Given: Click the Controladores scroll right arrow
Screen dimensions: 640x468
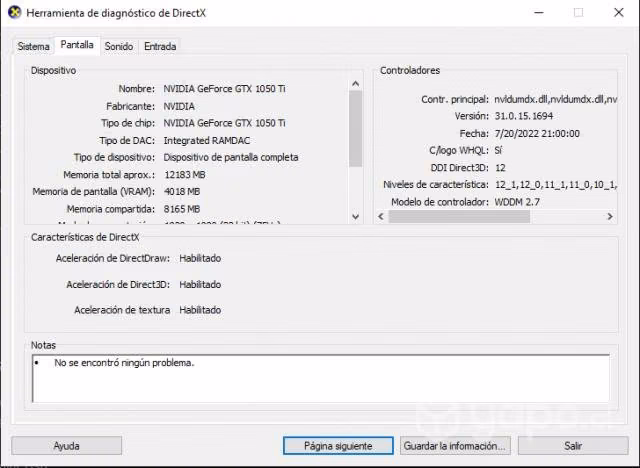Looking at the screenshot, I should coord(610,216).
